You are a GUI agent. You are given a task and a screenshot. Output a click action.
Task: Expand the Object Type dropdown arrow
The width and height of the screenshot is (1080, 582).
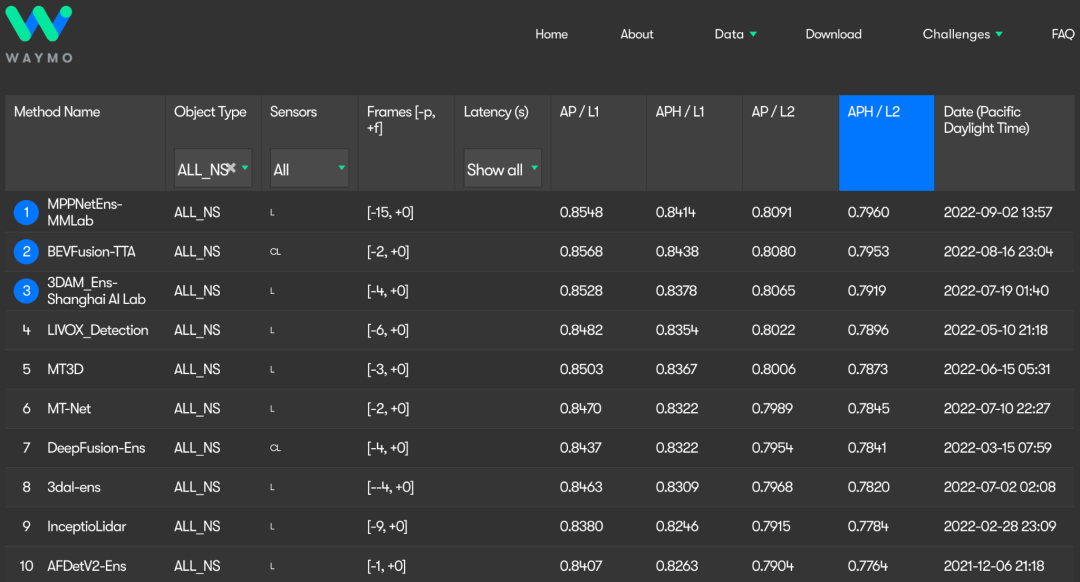pos(245,169)
